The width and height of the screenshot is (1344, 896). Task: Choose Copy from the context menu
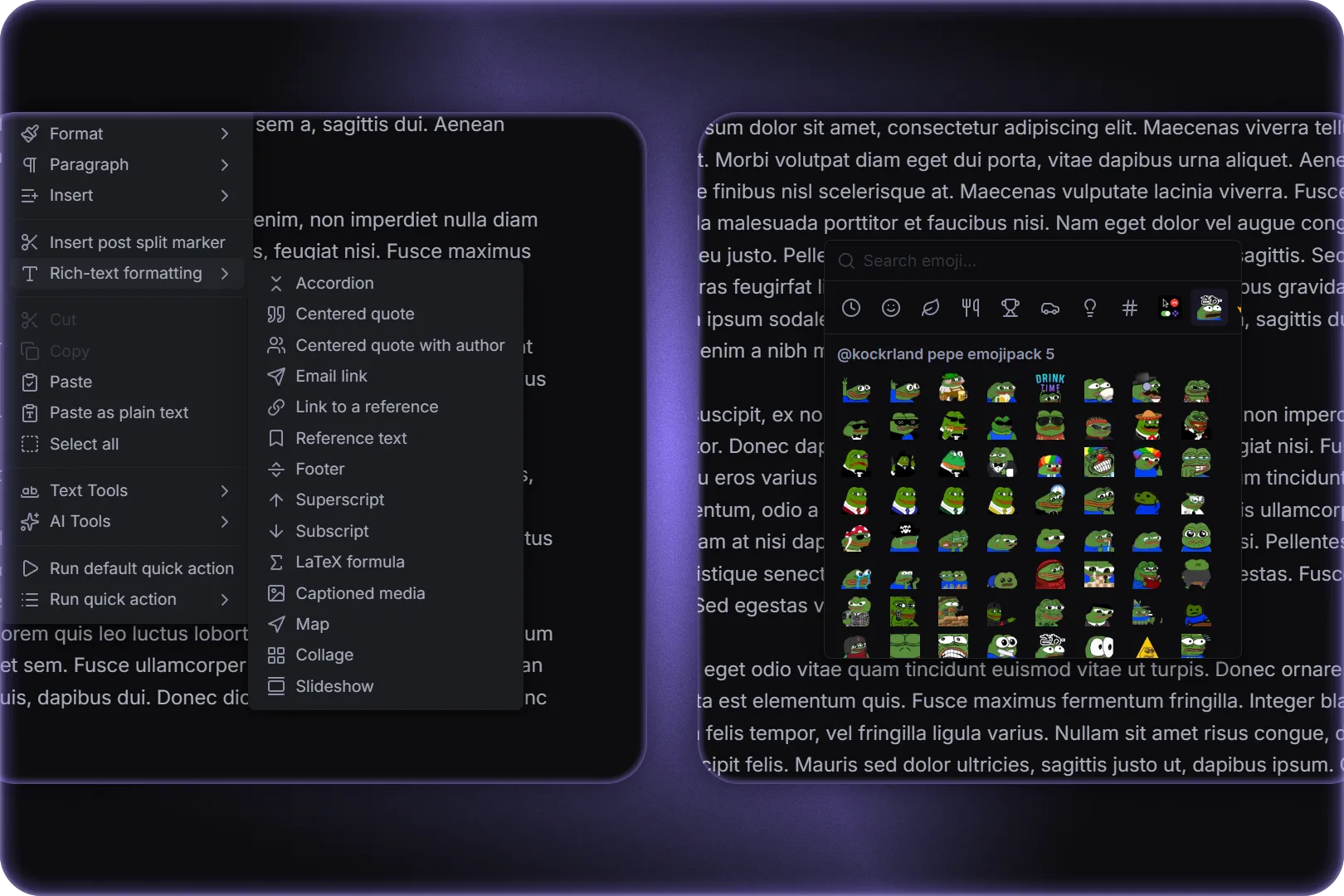pyautogui.click(x=129, y=352)
